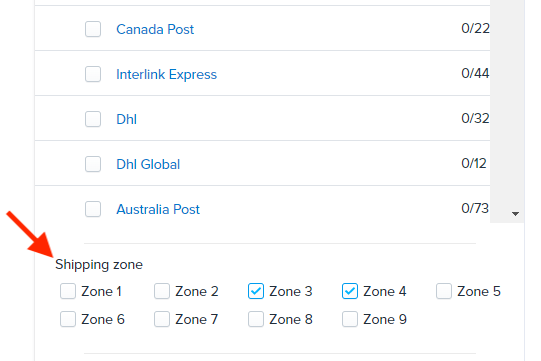
Task: Uncheck the Zone 4 checkbox
Action: [x=350, y=291]
